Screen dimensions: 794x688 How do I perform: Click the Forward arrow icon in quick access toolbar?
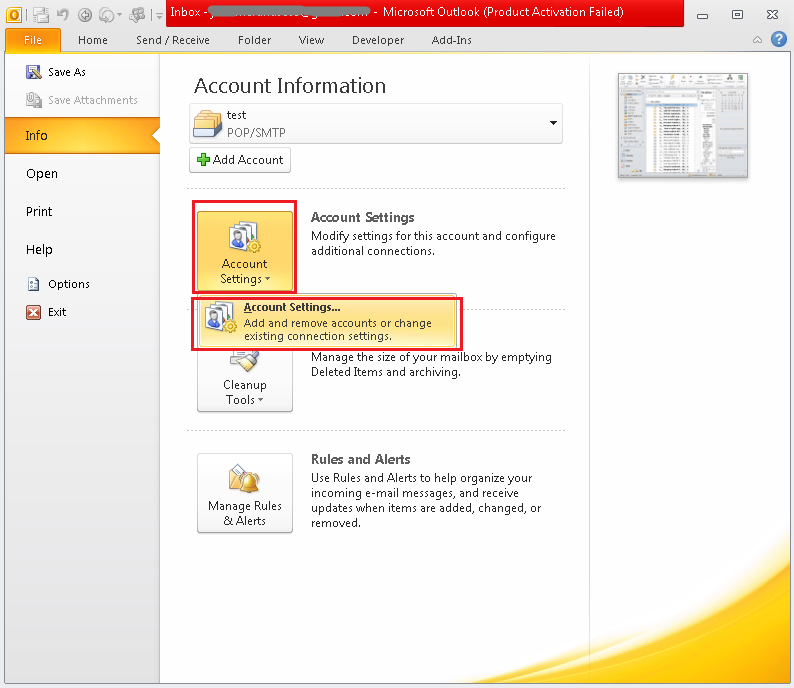click(106, 15)
